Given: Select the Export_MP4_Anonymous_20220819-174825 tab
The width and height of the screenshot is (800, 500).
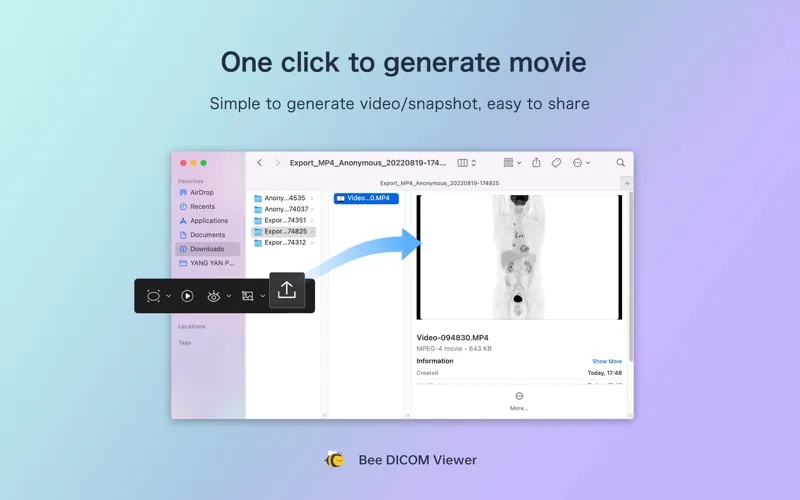Looking at the screenshot, I should click(439, 183).
